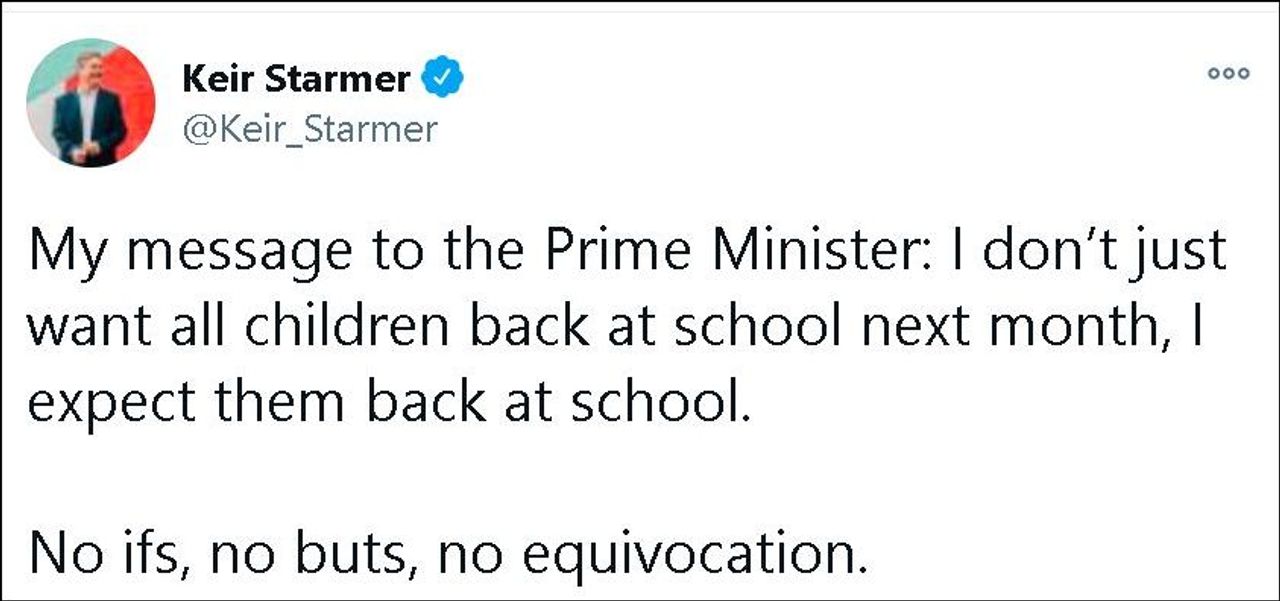
Task: Open the @Keir_Starmer handle link
Action: [309, 129]
